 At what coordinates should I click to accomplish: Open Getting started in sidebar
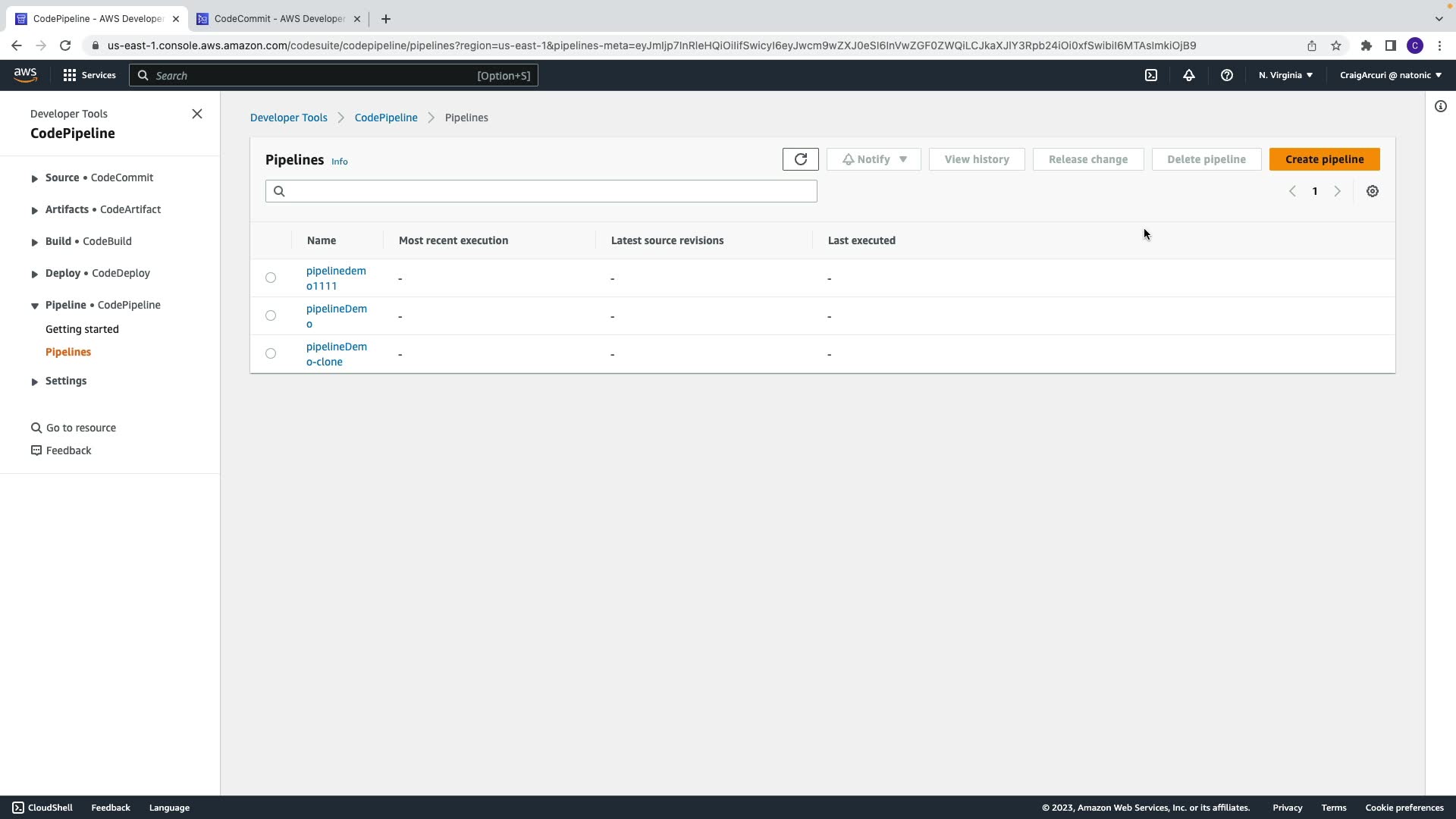(x=82, y=329)
